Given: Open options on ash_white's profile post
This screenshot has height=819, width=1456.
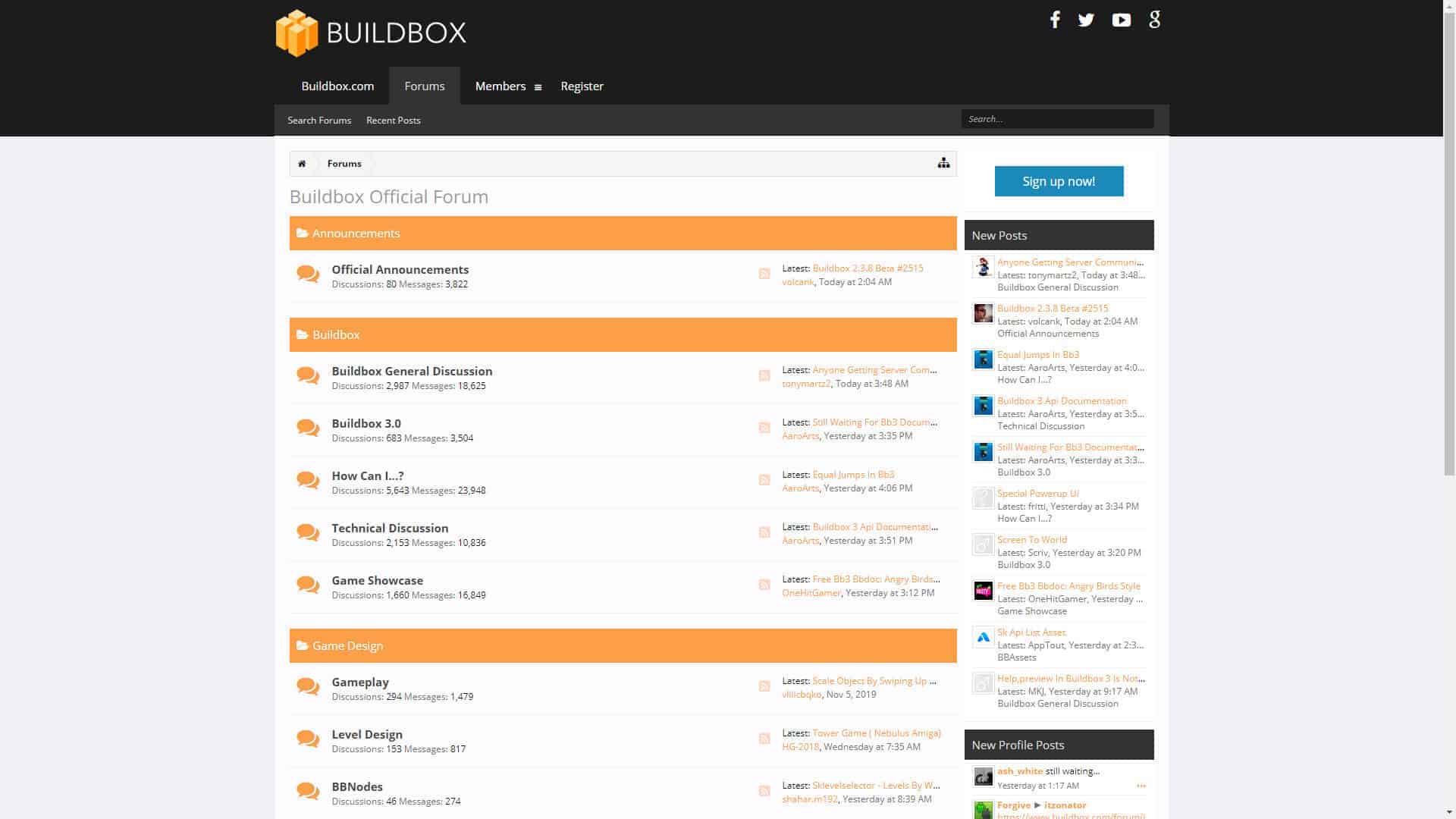Looking at the screenshot, I should point(1141,785).
